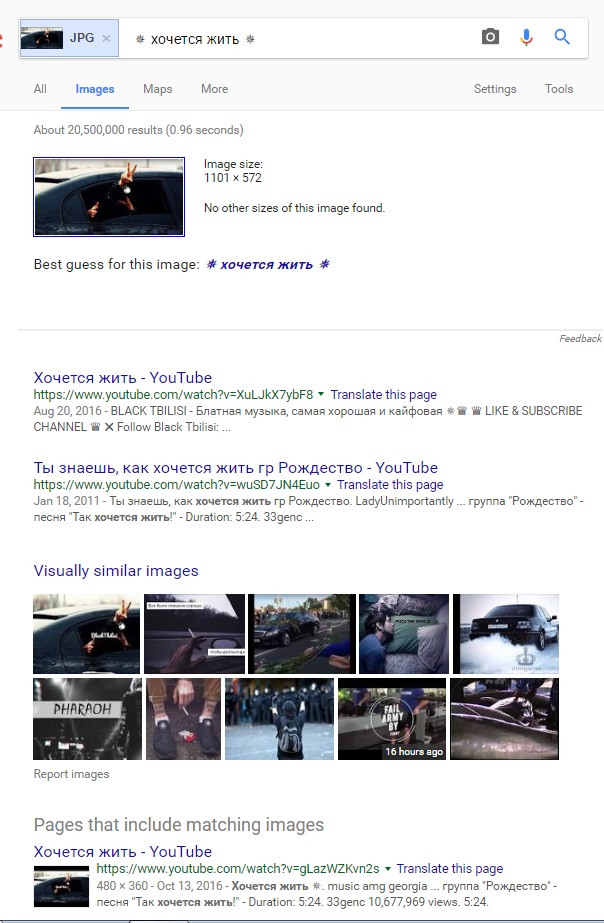The image size is (604, 923).
Task: Start voice search with the microphone icon
Action: click(x=526, y=37)
